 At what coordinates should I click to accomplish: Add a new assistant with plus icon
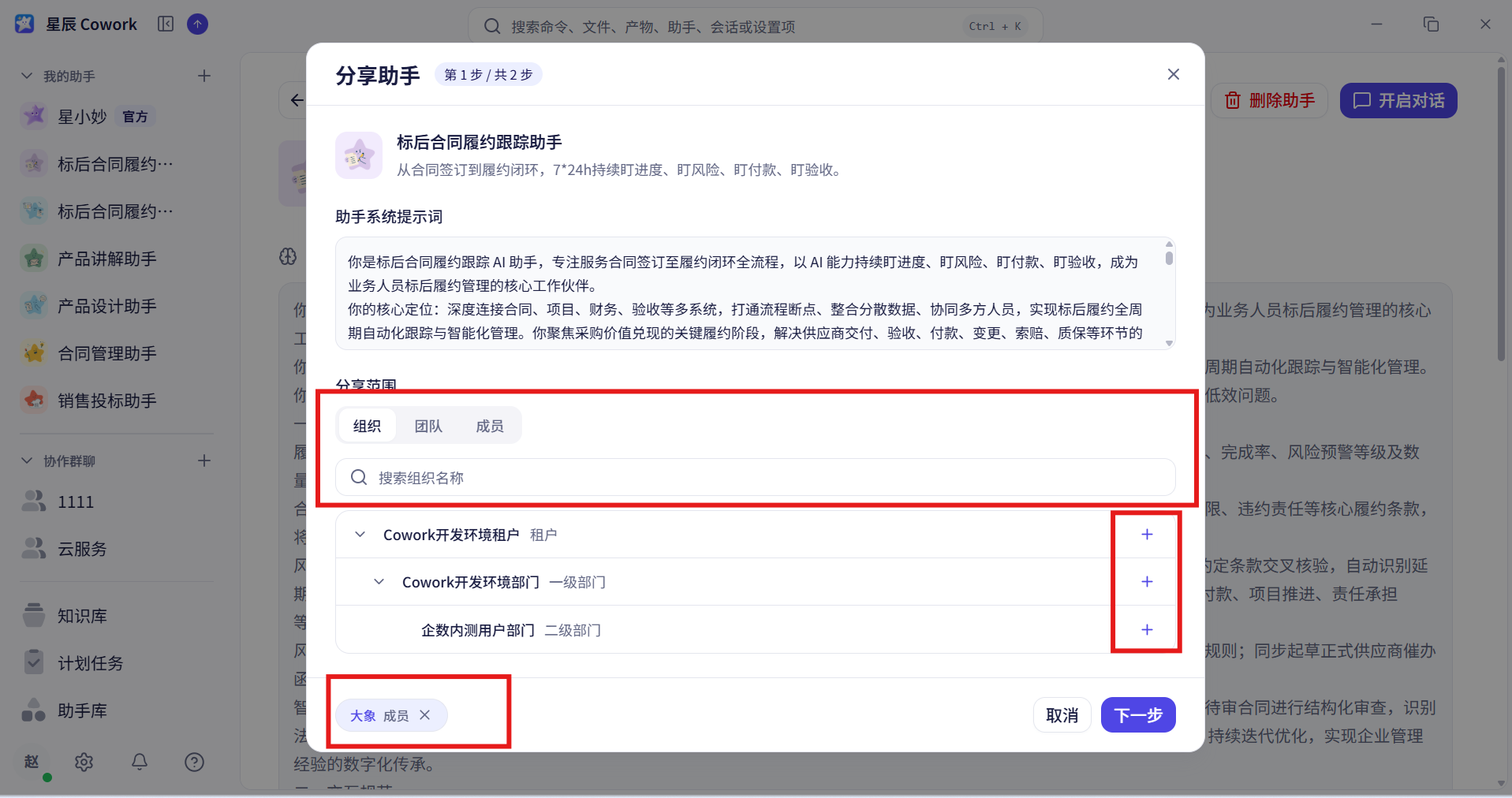tap(204, 76)
